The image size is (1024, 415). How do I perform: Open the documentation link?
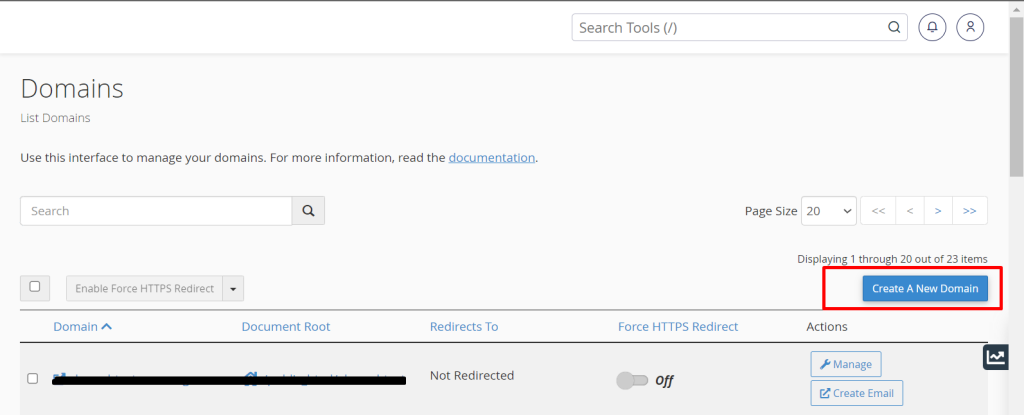click(492, 157)
